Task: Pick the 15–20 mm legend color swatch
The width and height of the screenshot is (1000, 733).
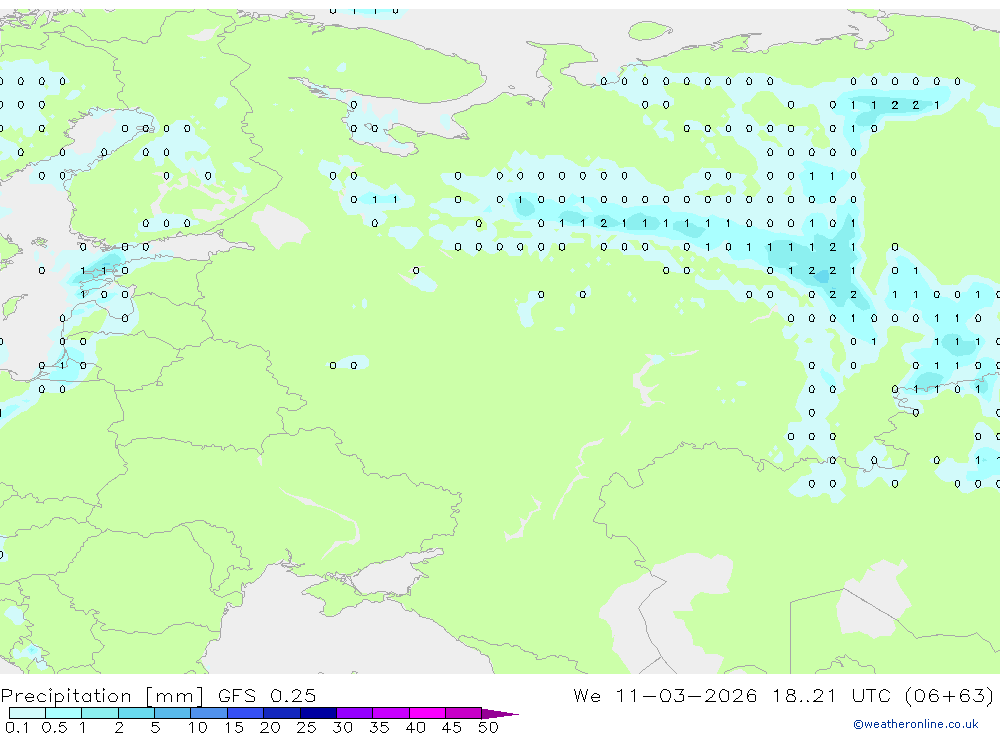Action: click(x=246, y=713)
